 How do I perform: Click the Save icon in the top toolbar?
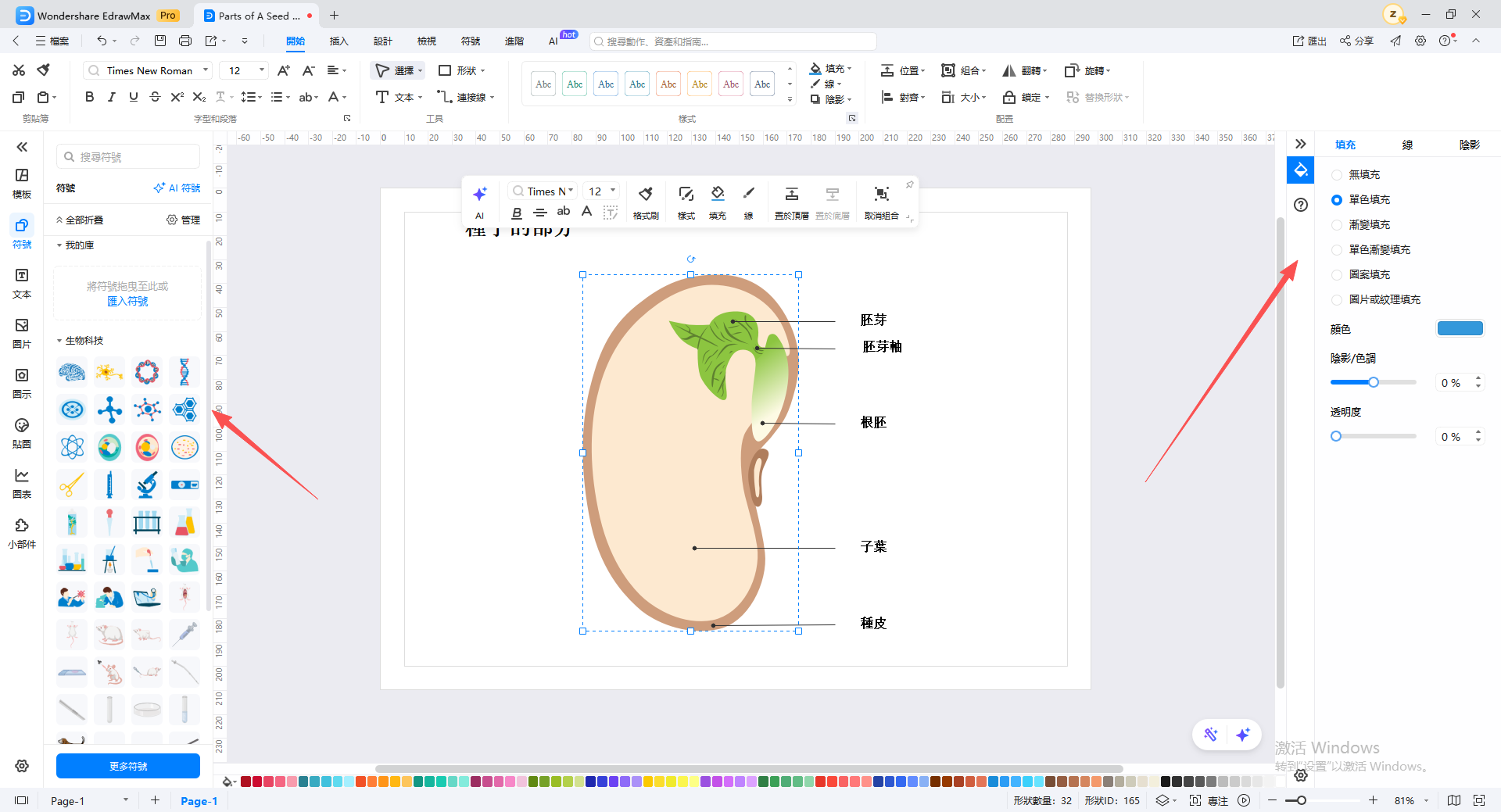(160, 41)
